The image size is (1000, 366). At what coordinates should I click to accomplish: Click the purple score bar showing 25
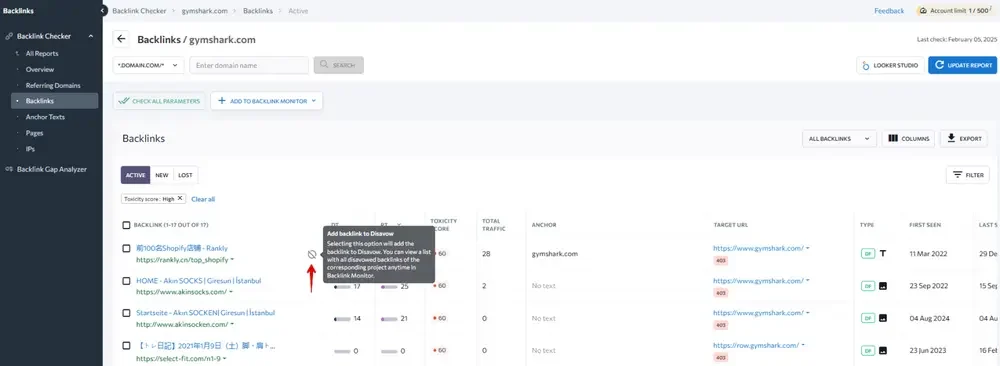click(x=389, y=286)
